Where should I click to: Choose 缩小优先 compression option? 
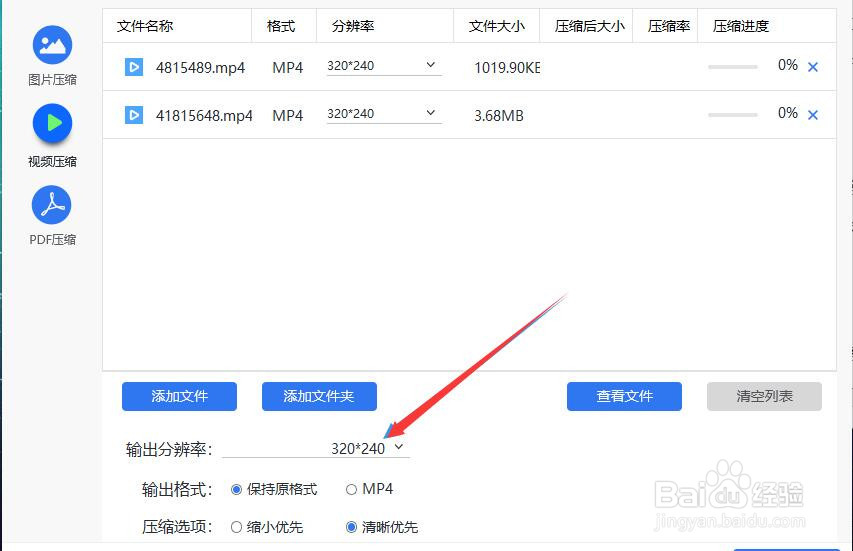point(236,527)
